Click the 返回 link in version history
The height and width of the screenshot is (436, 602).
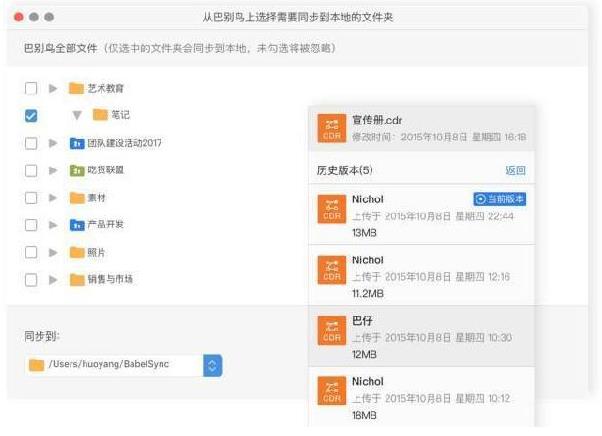[515, 170]
